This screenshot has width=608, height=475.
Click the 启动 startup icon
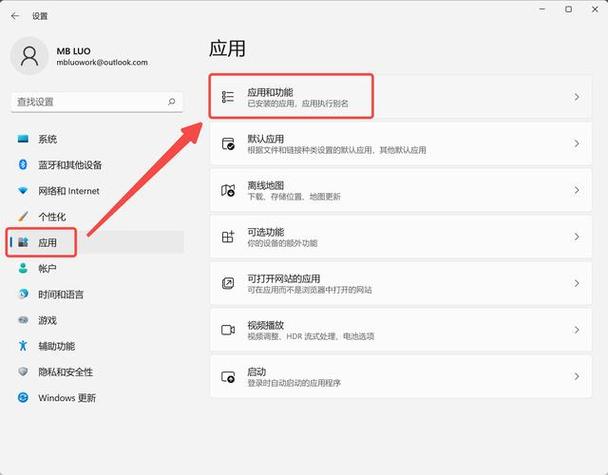(x=228, y=377)
